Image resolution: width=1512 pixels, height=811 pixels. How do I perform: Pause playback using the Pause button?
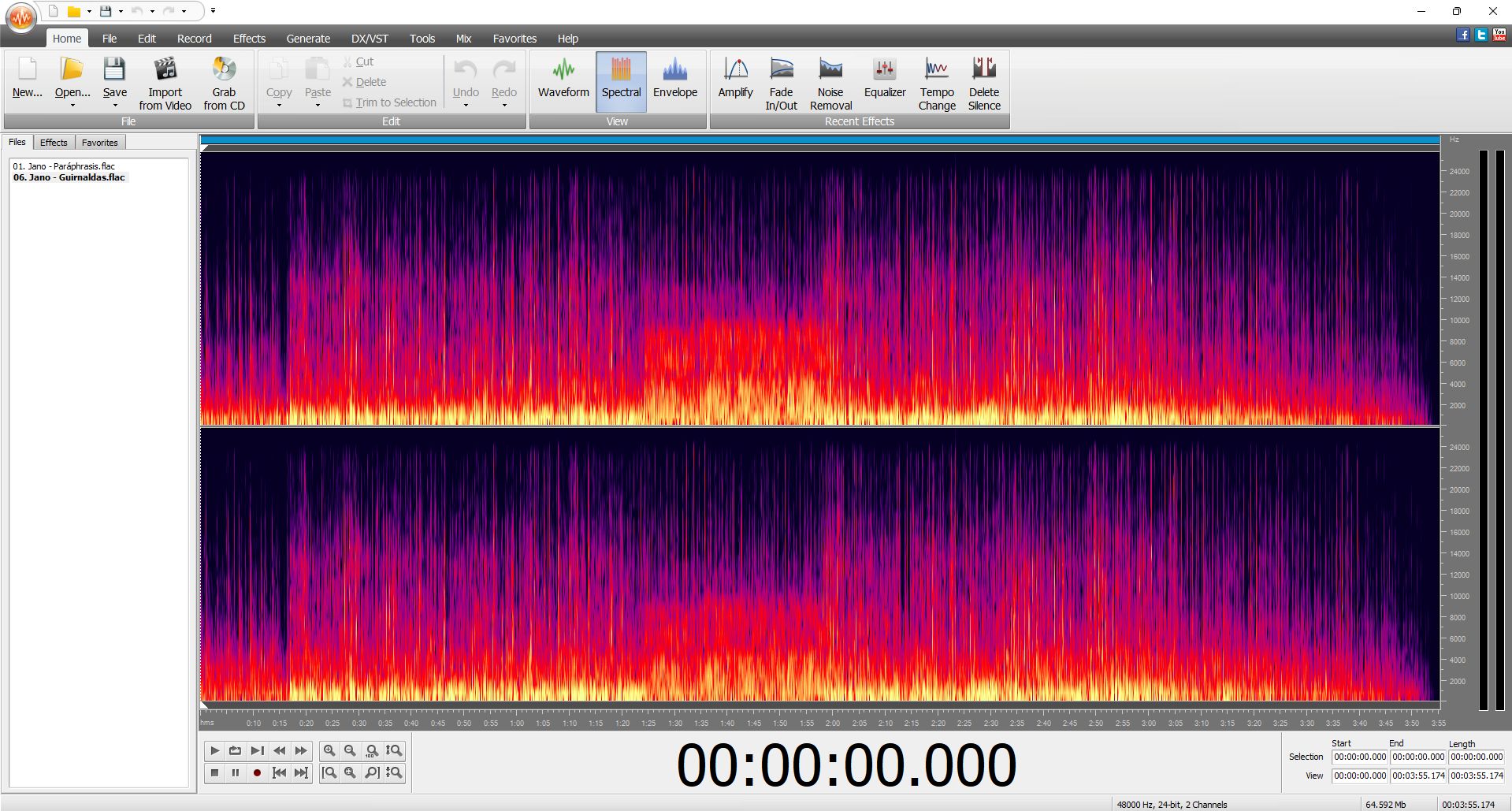tap(235, 772)
